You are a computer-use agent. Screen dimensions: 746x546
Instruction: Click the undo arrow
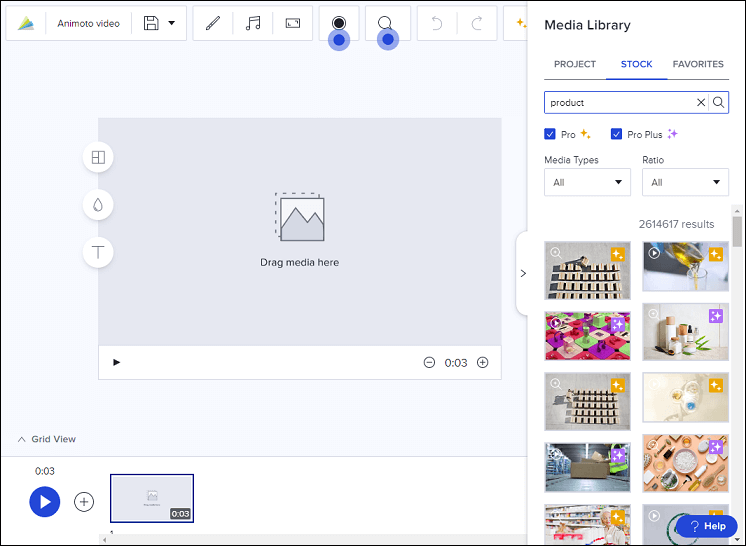point(437,23)
